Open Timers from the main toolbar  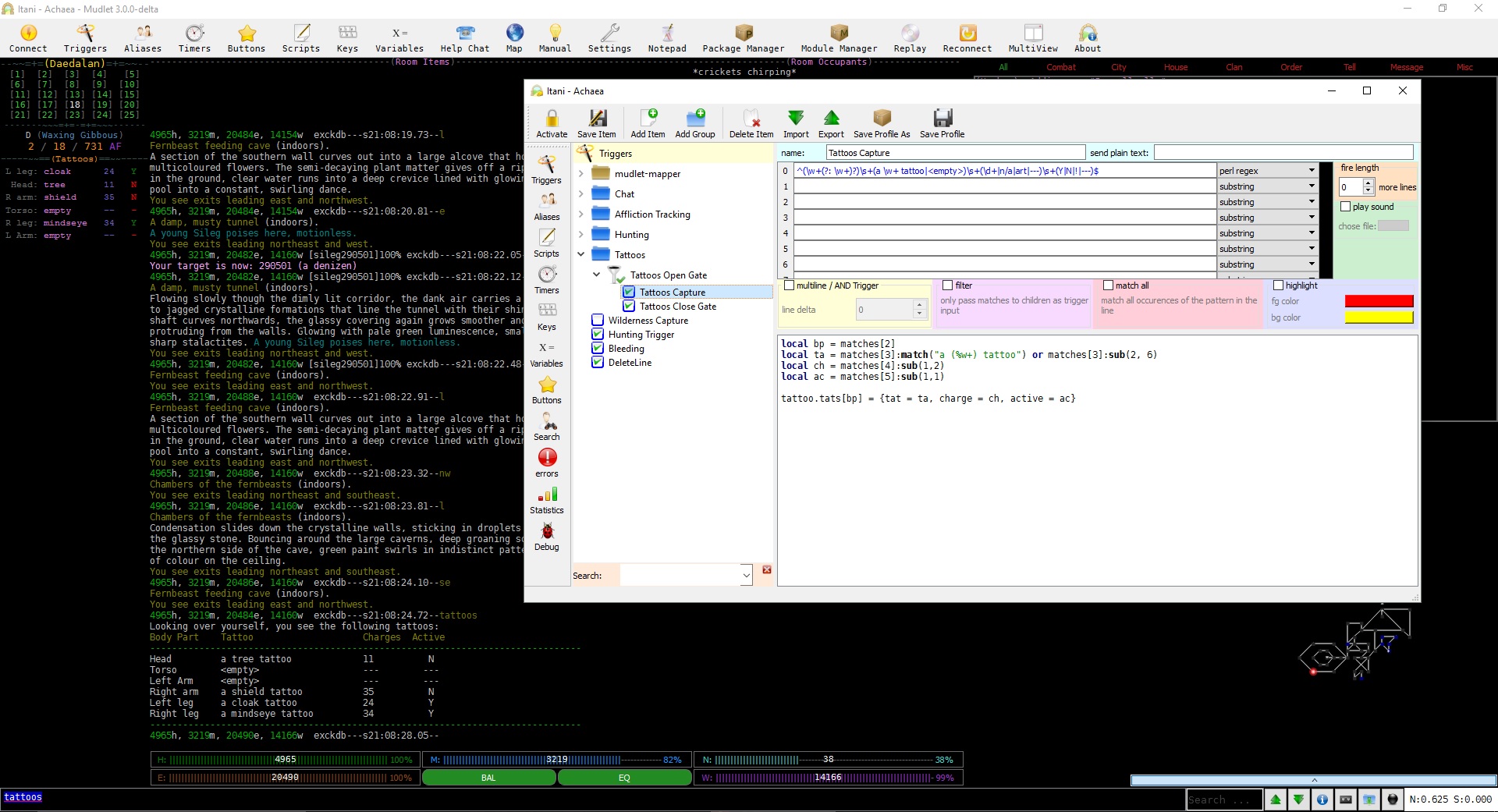tap(194, 37)
